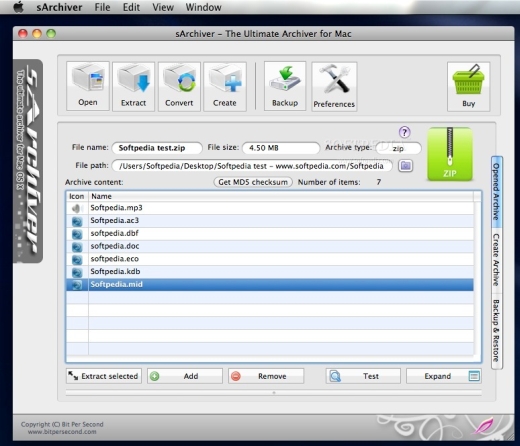
Task: Open the Edit menu
Action: [131, 7]
